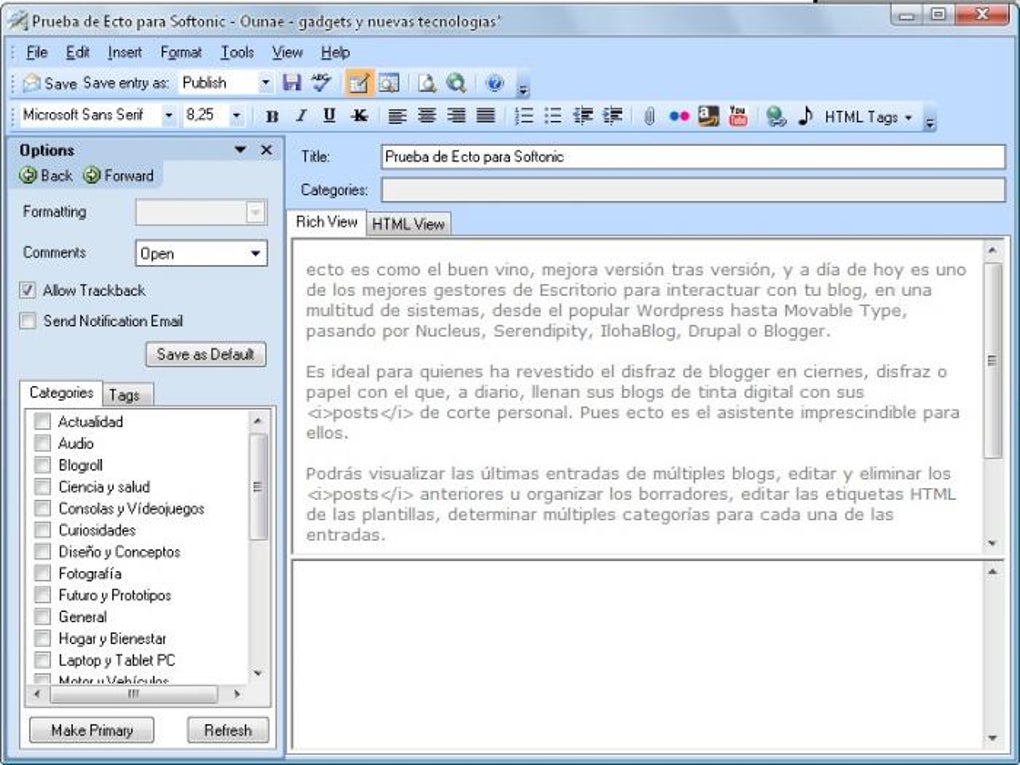Screen dimensions: 1020x765
Task: Toggle the Allow Trackback checkbox
Action: point(27,290)
